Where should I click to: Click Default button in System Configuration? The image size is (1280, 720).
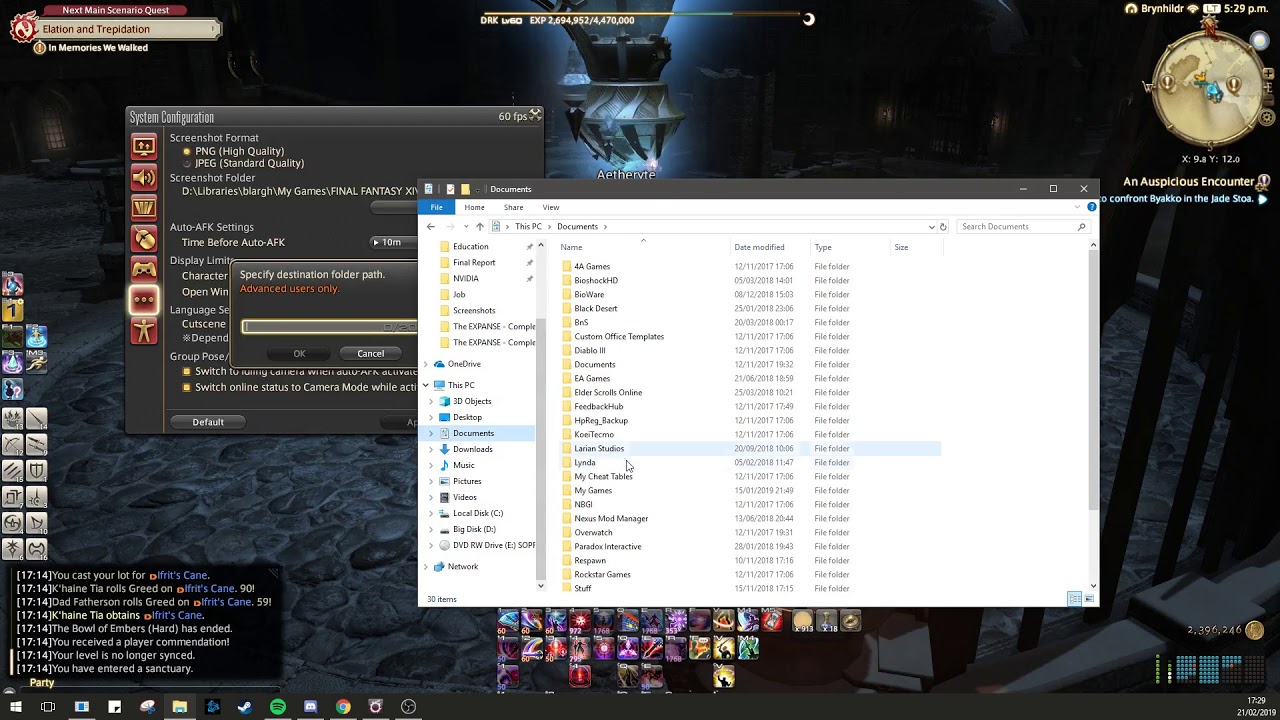[x=208, y=422]
